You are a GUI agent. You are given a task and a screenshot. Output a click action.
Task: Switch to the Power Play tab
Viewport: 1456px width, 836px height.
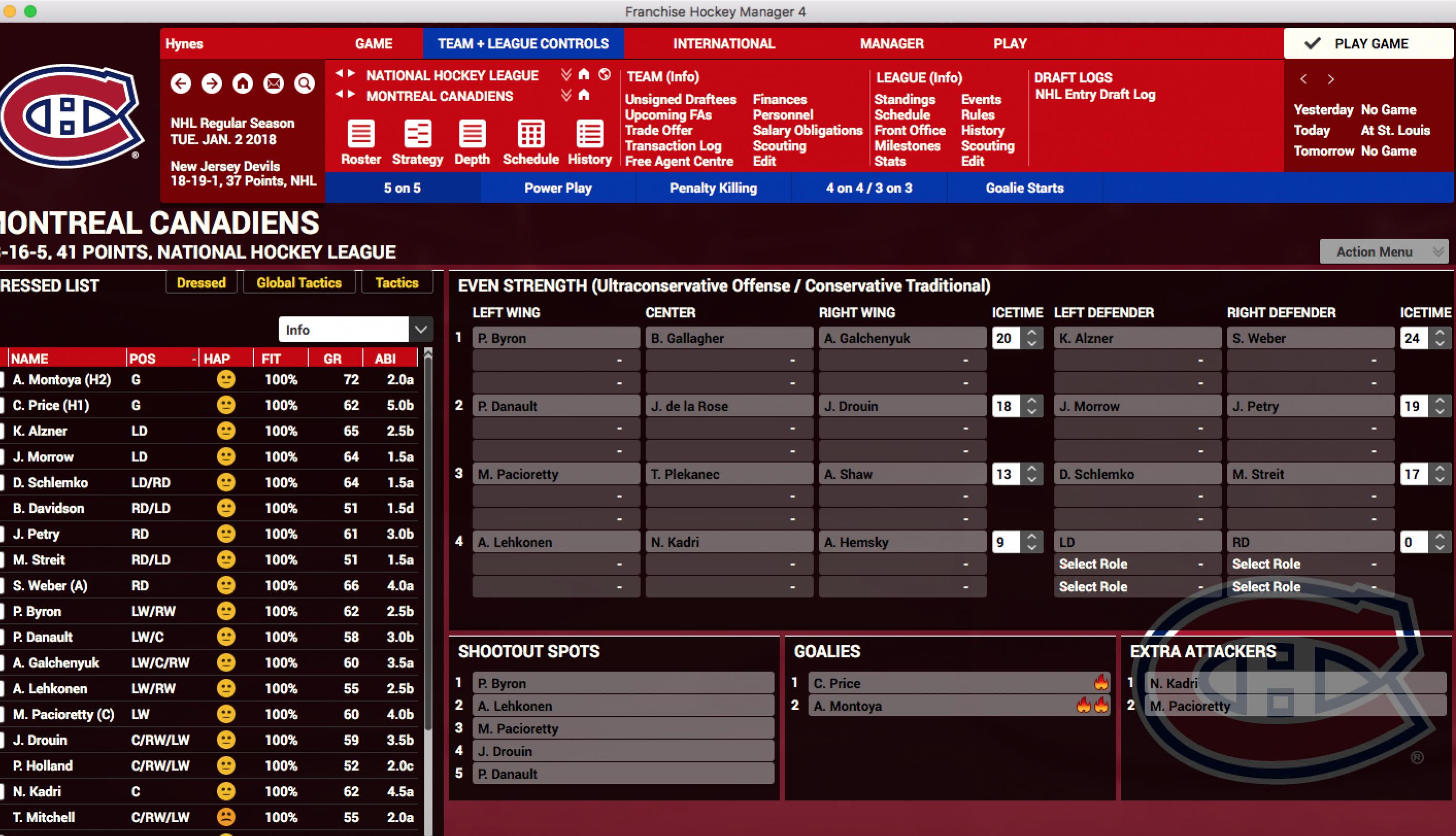[x=557, y=188]
